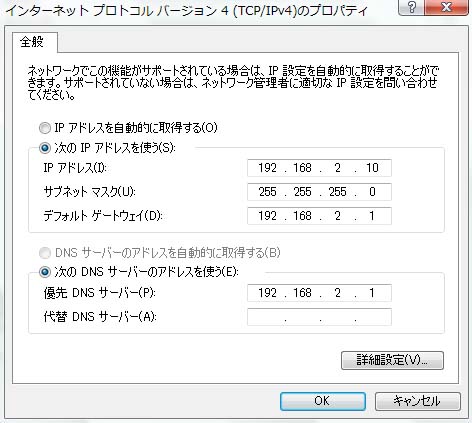Click the キャンセル button
472x423 pixels.
point(418,401)
